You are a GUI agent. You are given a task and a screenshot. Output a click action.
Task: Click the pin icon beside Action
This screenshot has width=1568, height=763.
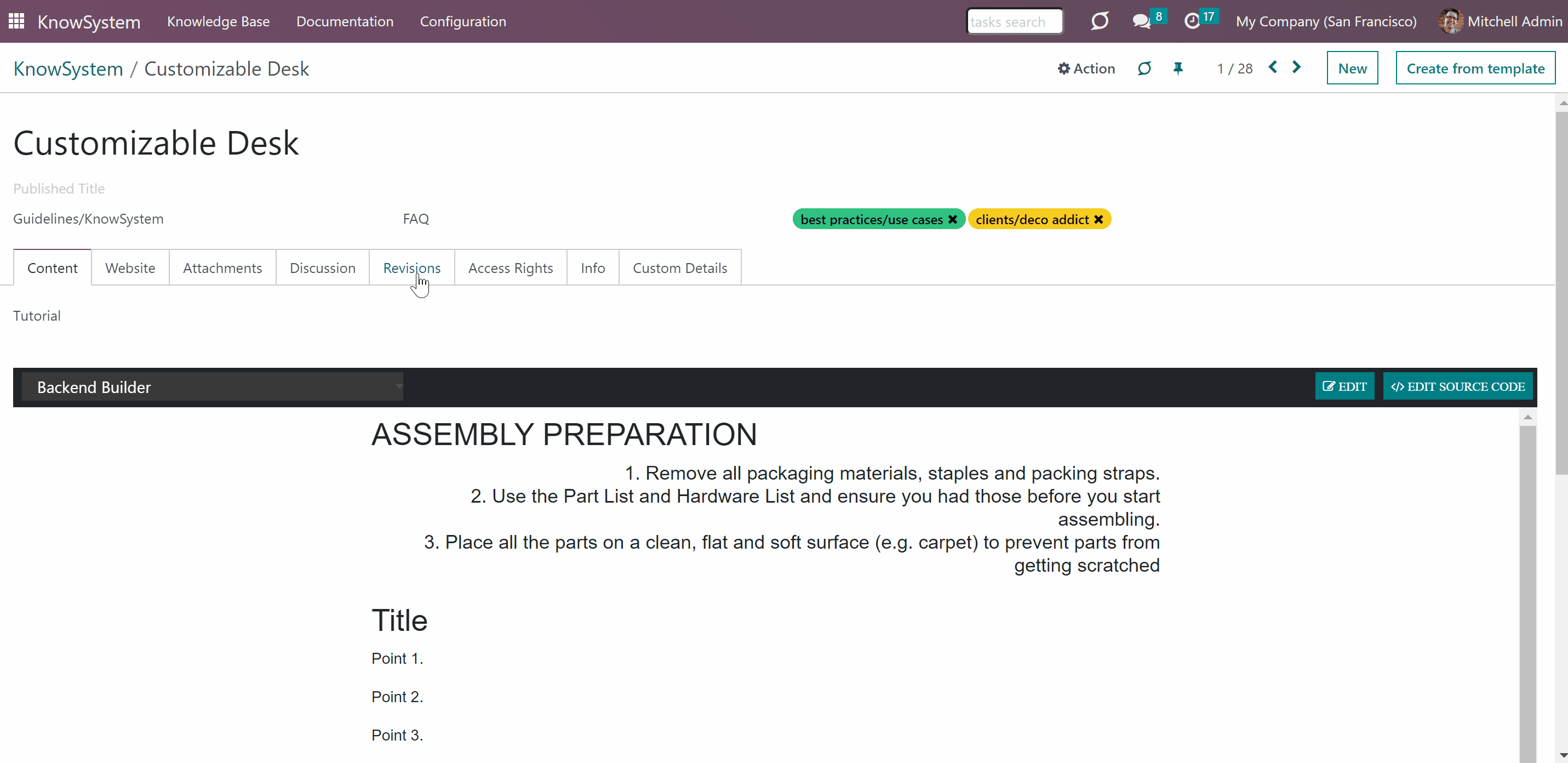pyautogui.click(x=1178, y=68)
